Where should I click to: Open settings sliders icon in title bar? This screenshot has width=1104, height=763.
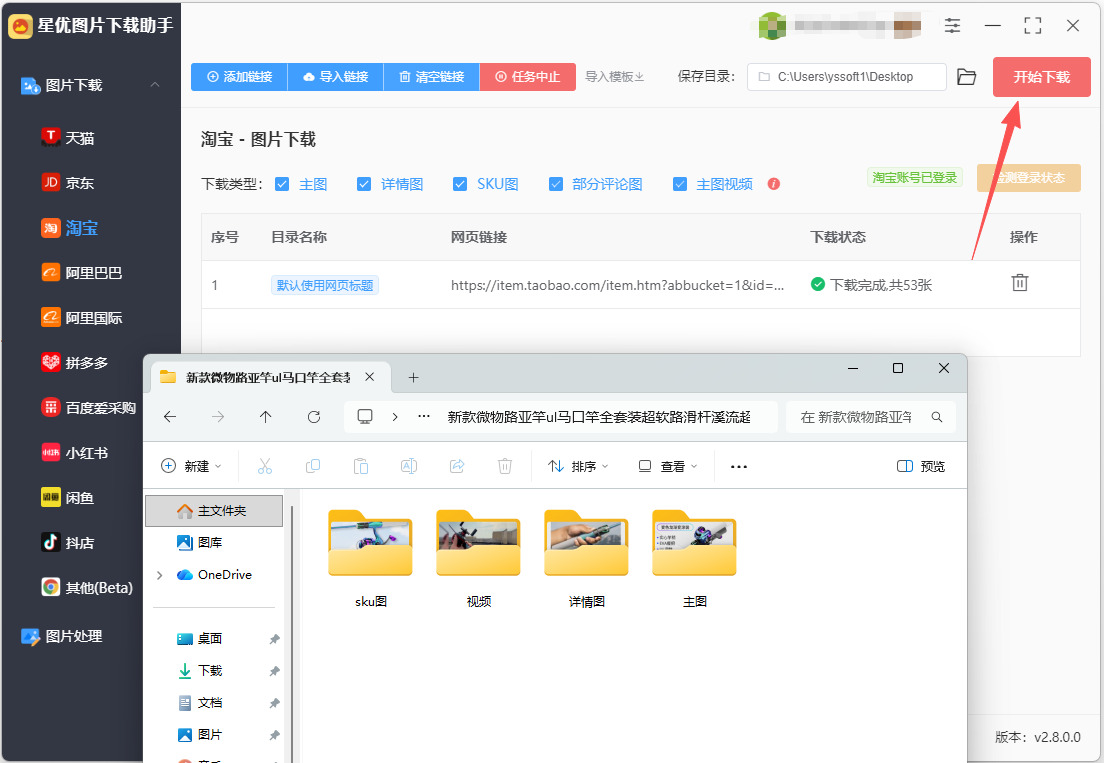tap(952, 26)
